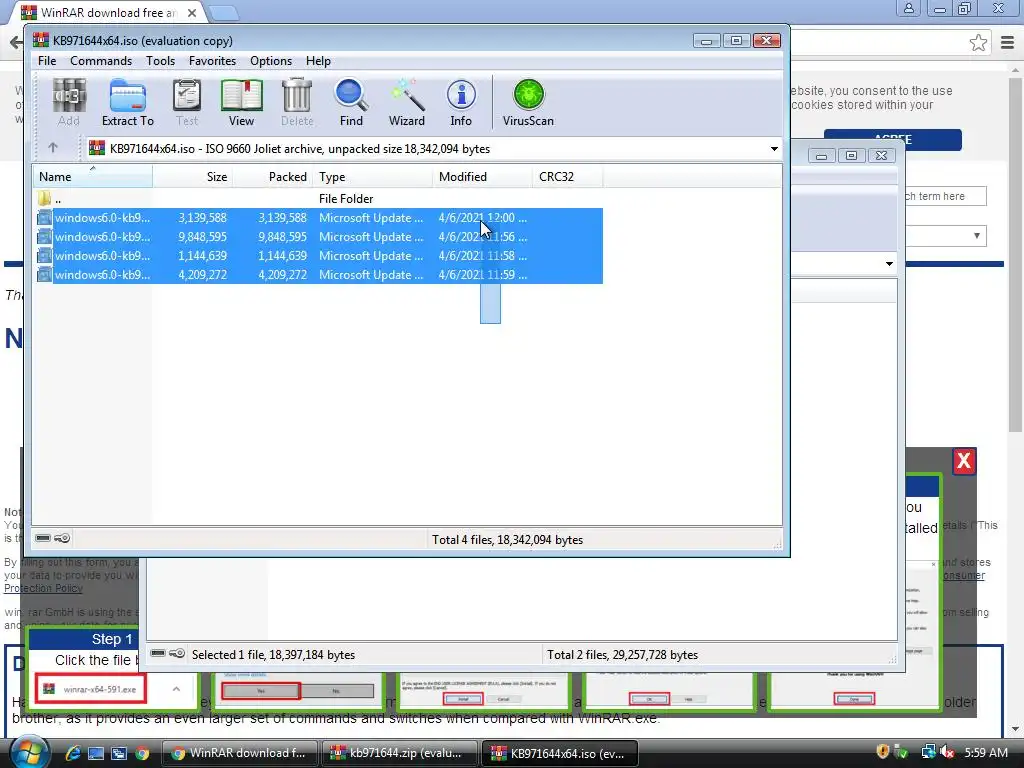1024x768 pixels.
Task: Run the VirusScan bug icon
Action: point(528,102)
